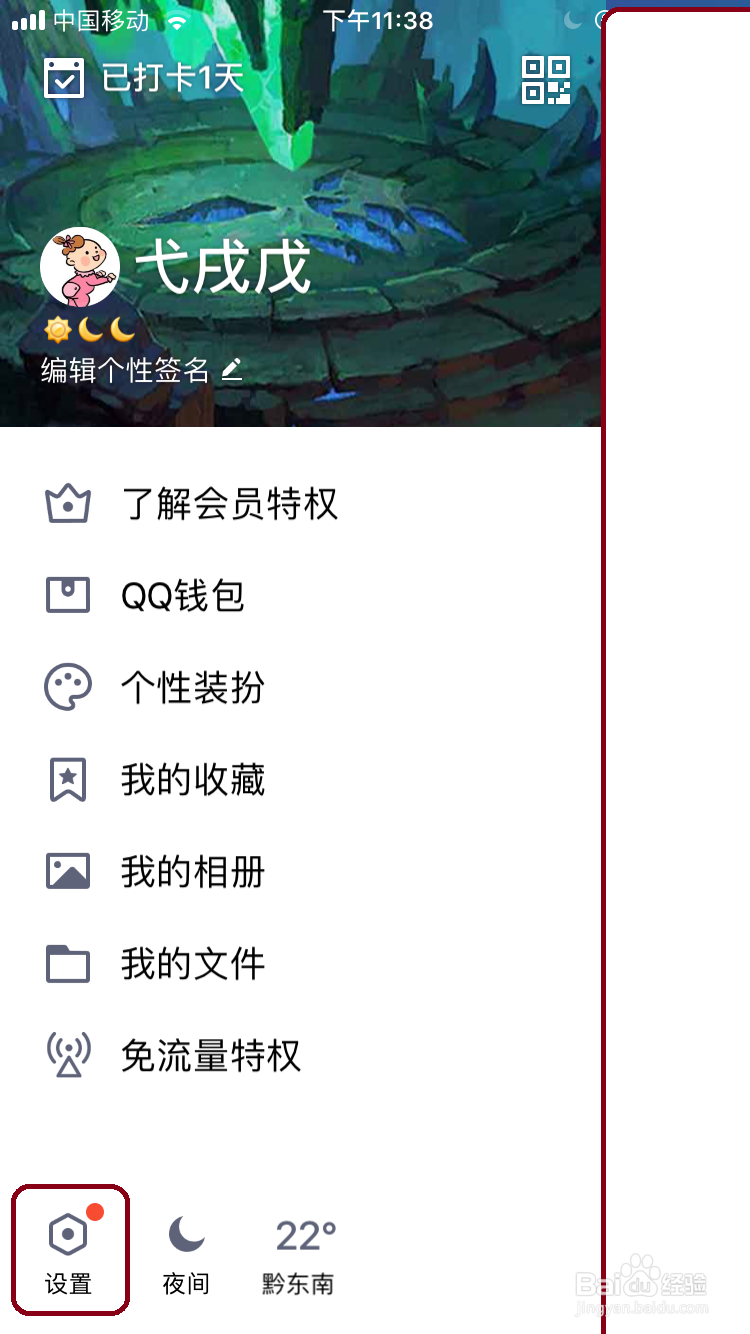Tap the check-in calendar icon
The image size is (750, 1334).
(64, 78)
